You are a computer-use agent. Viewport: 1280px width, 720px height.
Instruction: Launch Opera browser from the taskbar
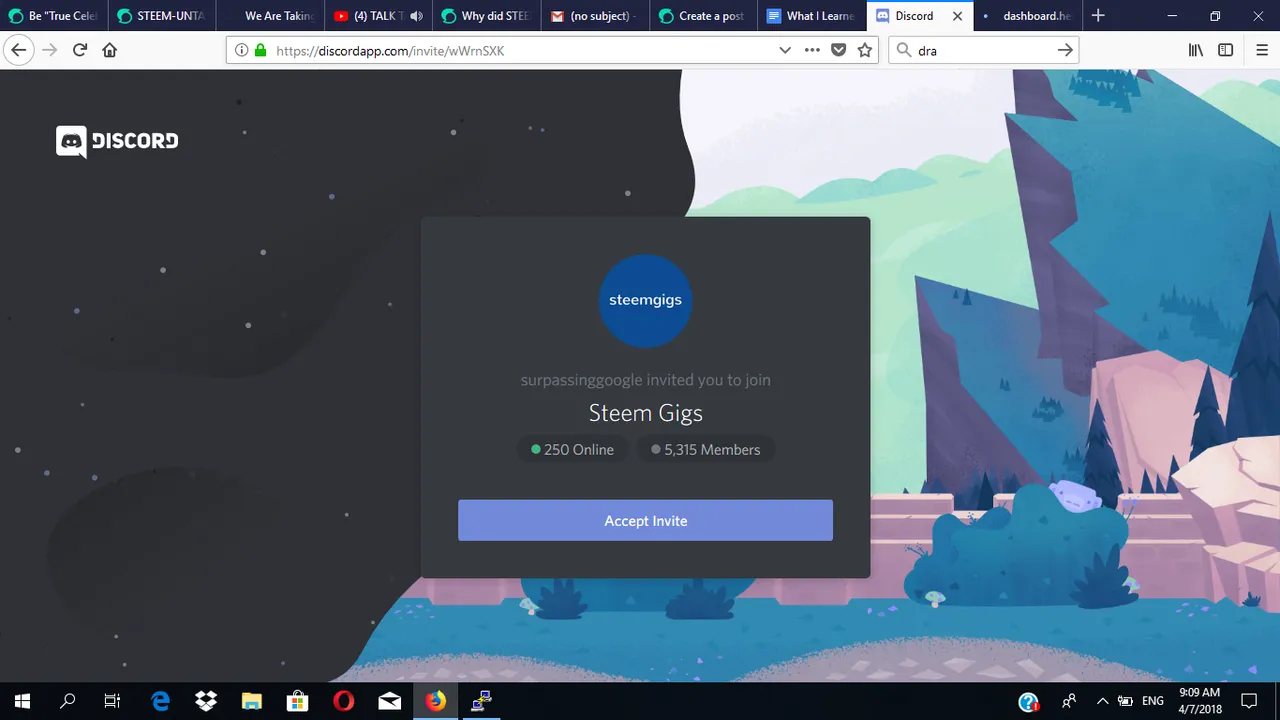(x=343, y=701)
